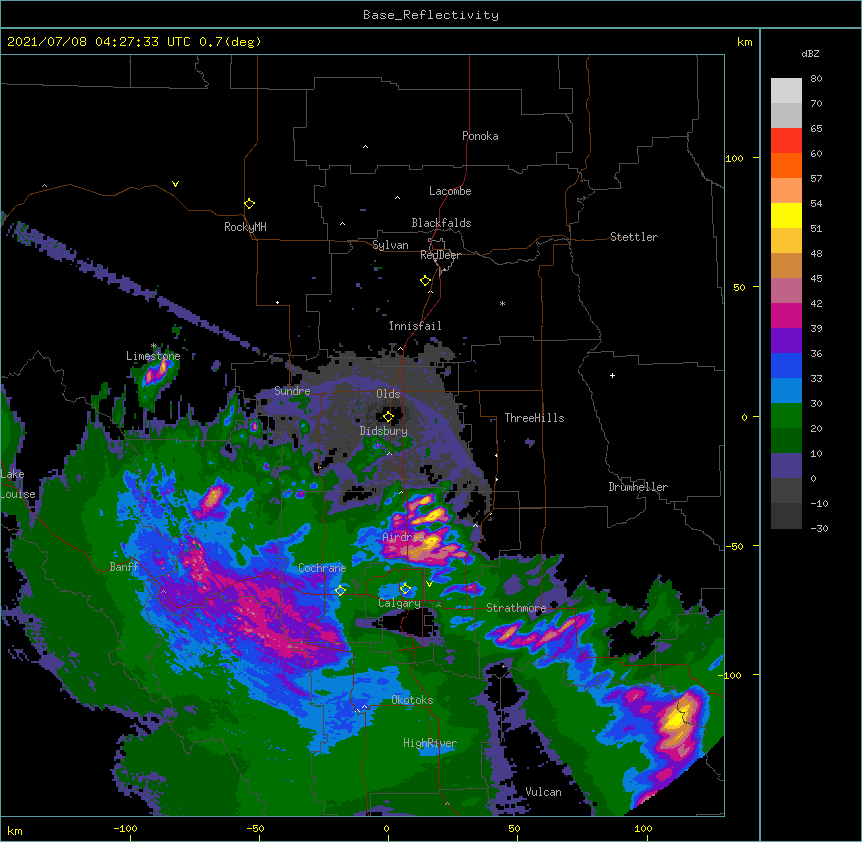
Task: Click the Didsbury city label
Action: [384, 431]
